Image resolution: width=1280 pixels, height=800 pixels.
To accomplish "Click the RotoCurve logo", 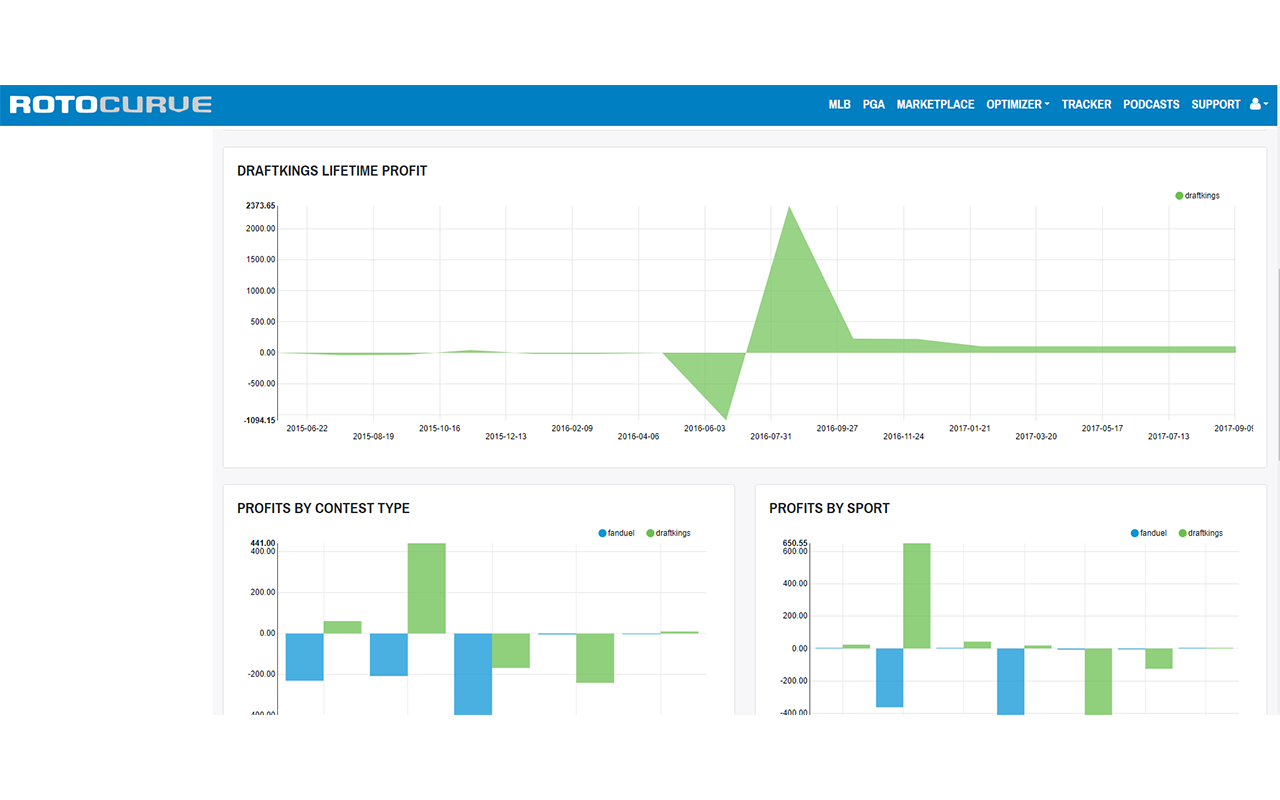I will (111, 104).
